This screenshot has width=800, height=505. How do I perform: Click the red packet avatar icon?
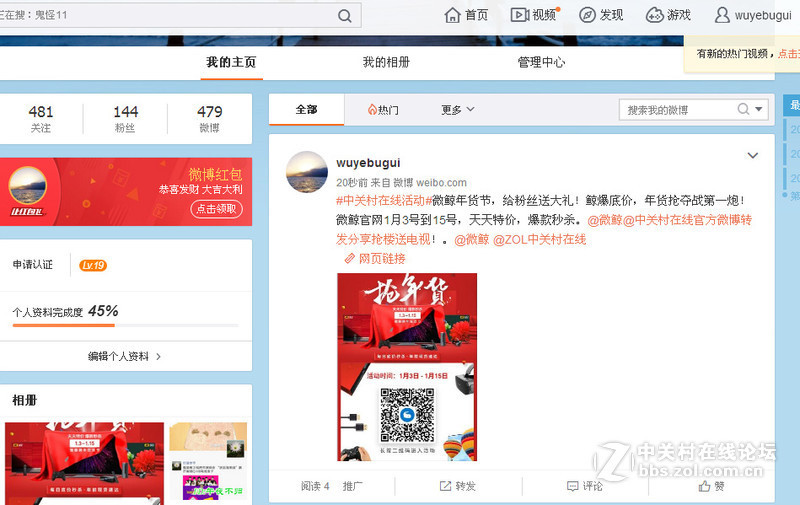pyautogui.click(x=28, y=187)
